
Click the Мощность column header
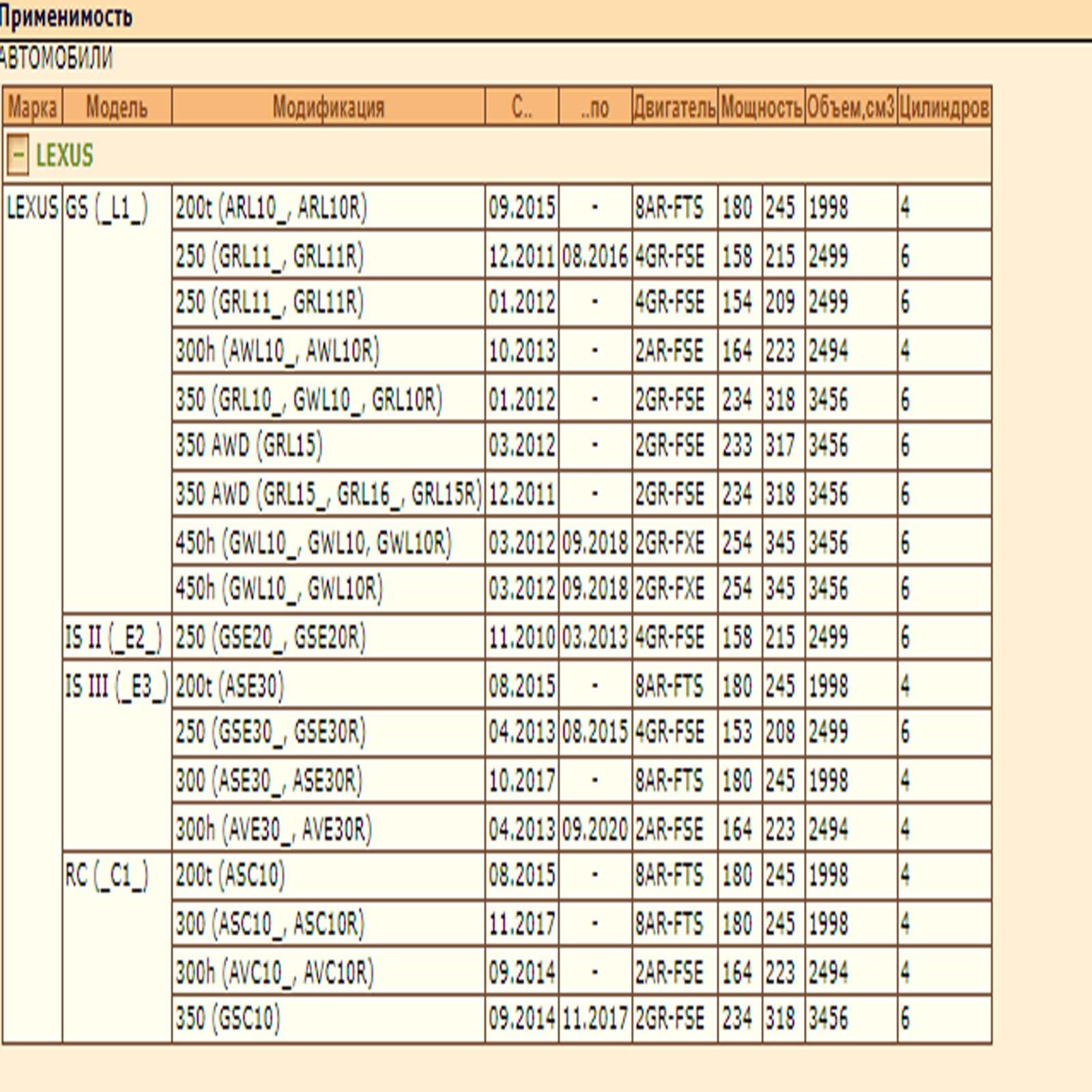(761, 107)
